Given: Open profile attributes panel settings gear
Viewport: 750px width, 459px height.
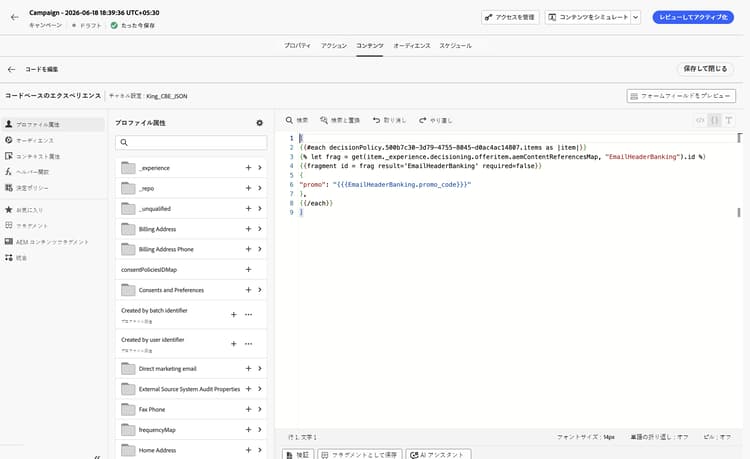Looking at the screenshot, I should point(259,123).
